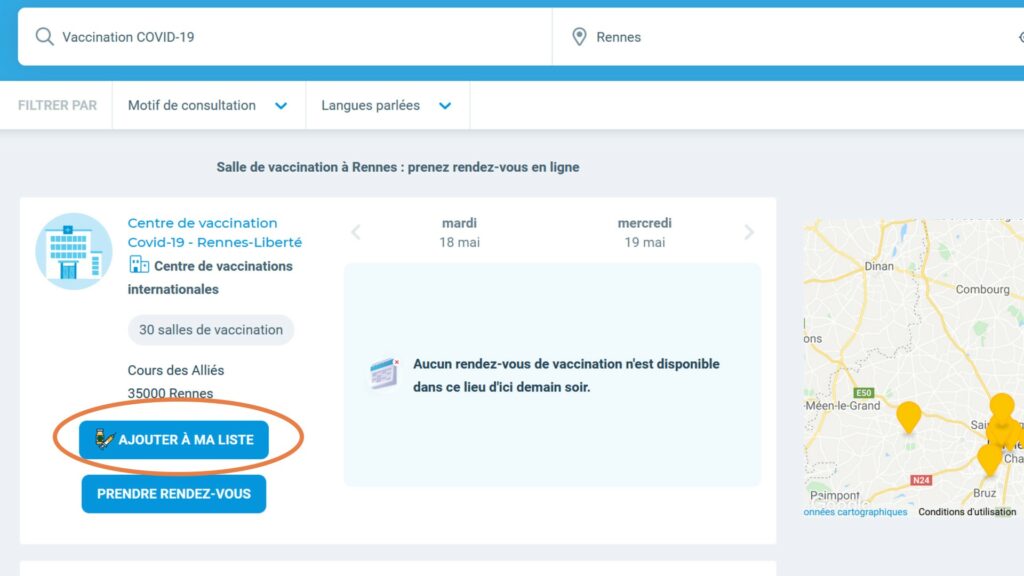Click the no-appointment calendar icon
This screenshot has width=1024, height=576.
pyautogui.click(x=384, y=374)
